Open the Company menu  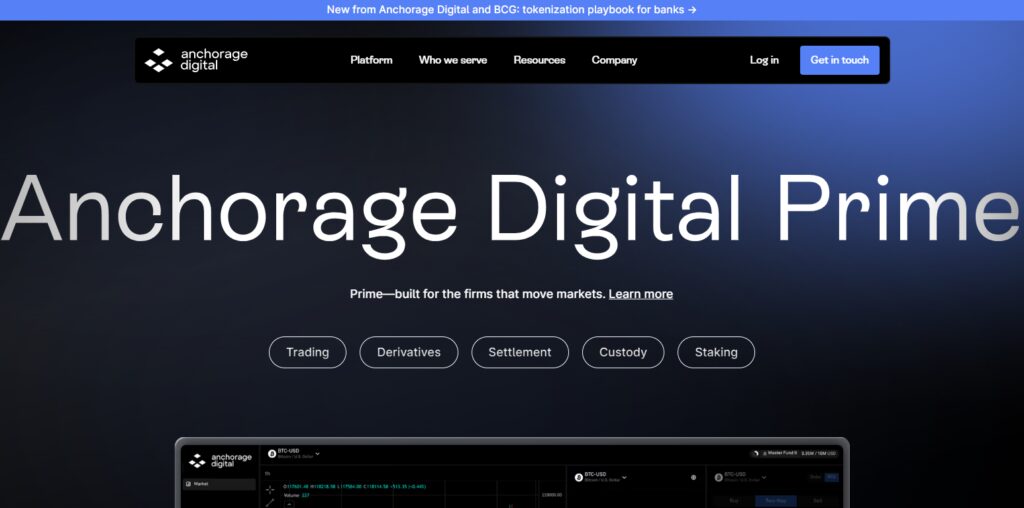614,60
